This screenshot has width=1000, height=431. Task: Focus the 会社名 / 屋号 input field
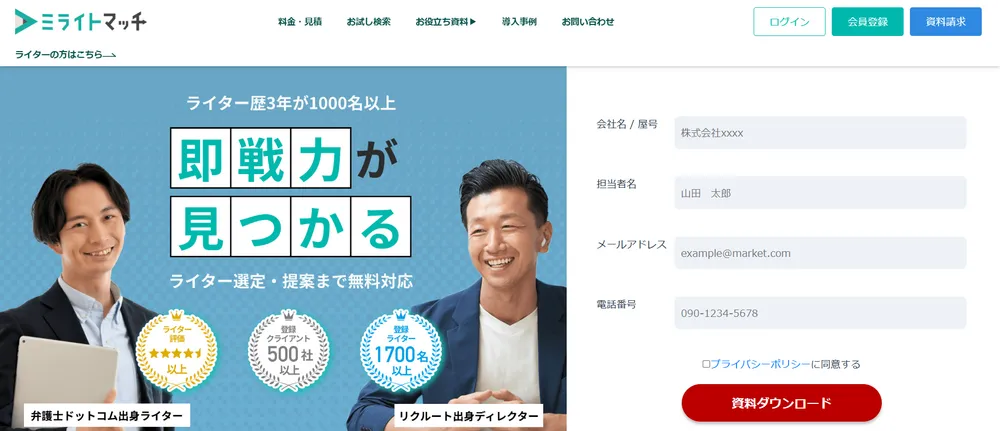pyautogui.click(x=820, y=133)
